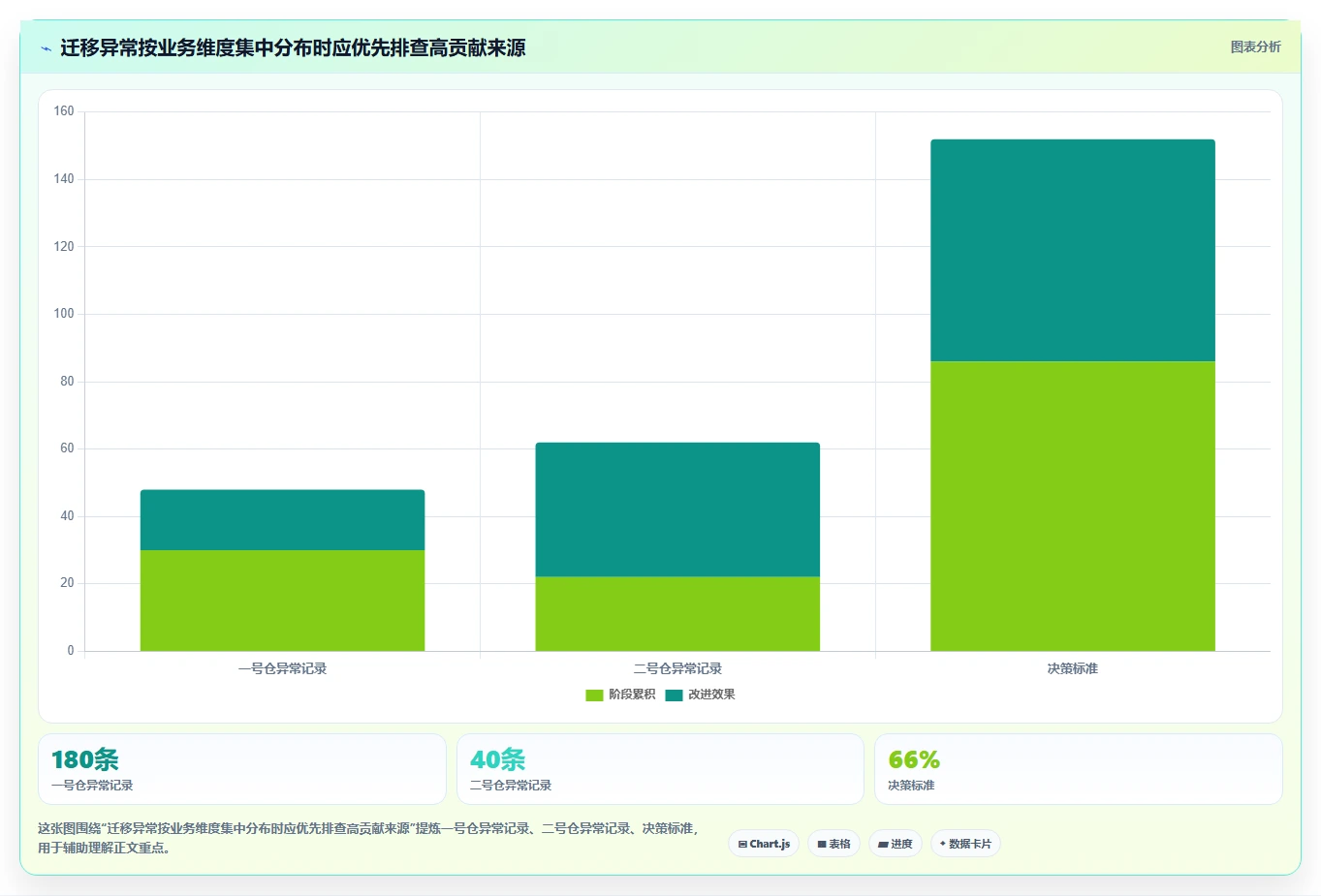The height and width of the screenshot is (896, 1321).
Task: Click the 改进效果 legend label text
Action: pos(711,695)
